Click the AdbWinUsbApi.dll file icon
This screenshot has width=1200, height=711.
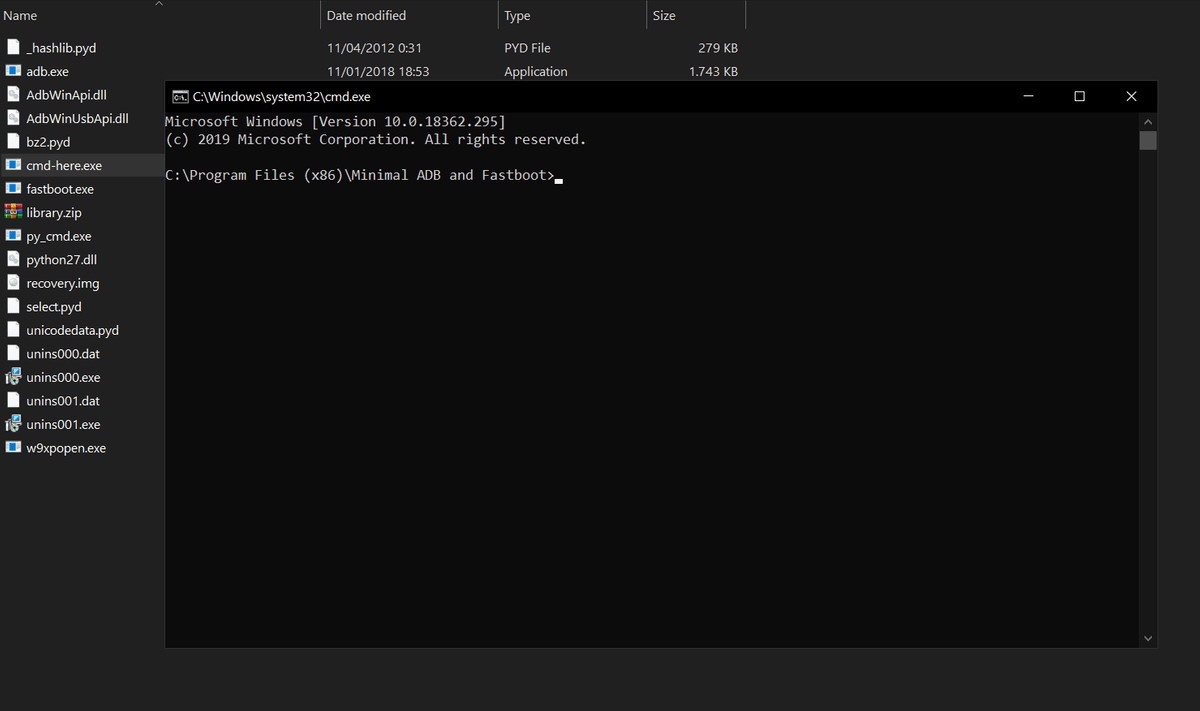pyautogui.click(x=14, y=118)
